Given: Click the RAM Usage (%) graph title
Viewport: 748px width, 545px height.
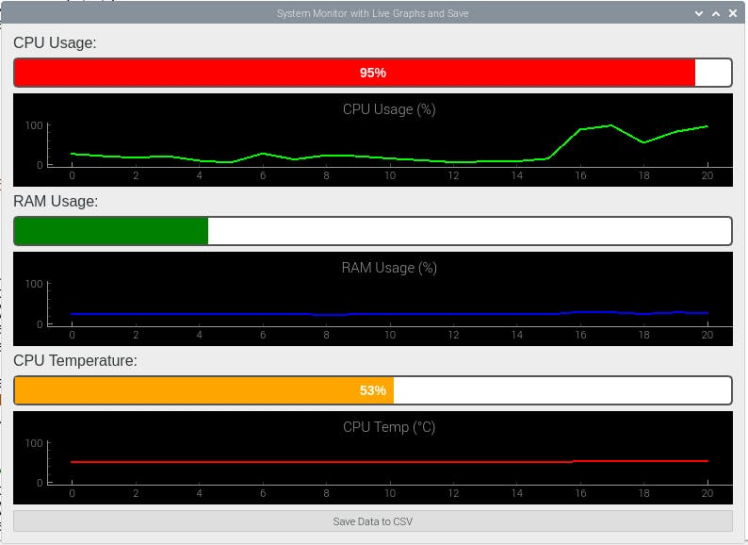Looking at the screenshot, I should 389,268.
